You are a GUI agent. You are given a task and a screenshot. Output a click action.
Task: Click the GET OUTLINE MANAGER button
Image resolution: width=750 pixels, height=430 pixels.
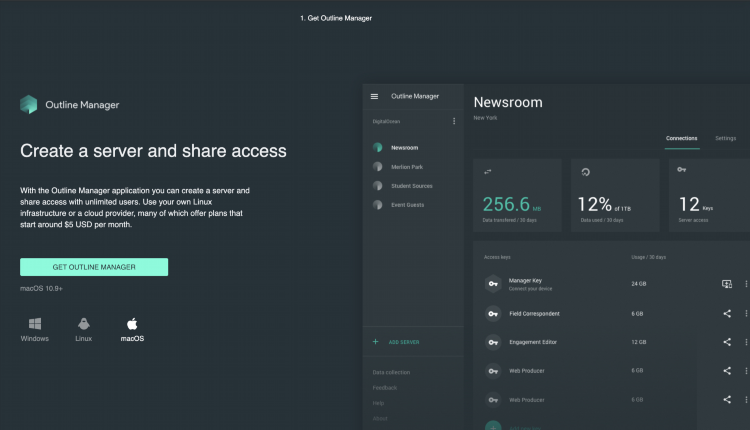point(94,267)
